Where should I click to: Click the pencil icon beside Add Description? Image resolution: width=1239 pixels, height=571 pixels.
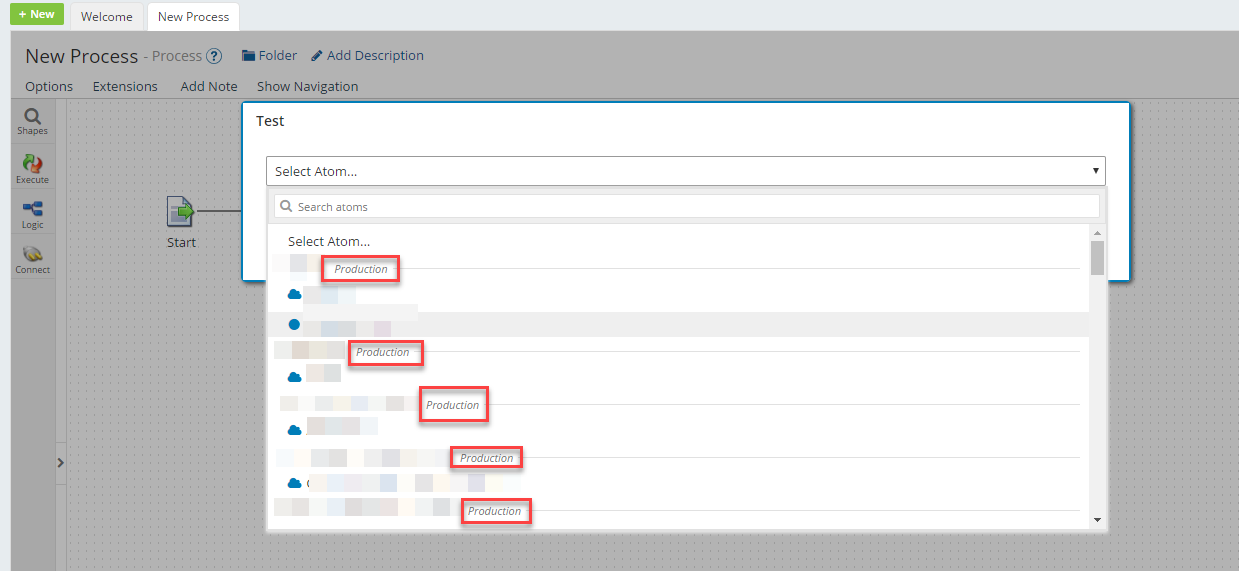tap(317, 56)
